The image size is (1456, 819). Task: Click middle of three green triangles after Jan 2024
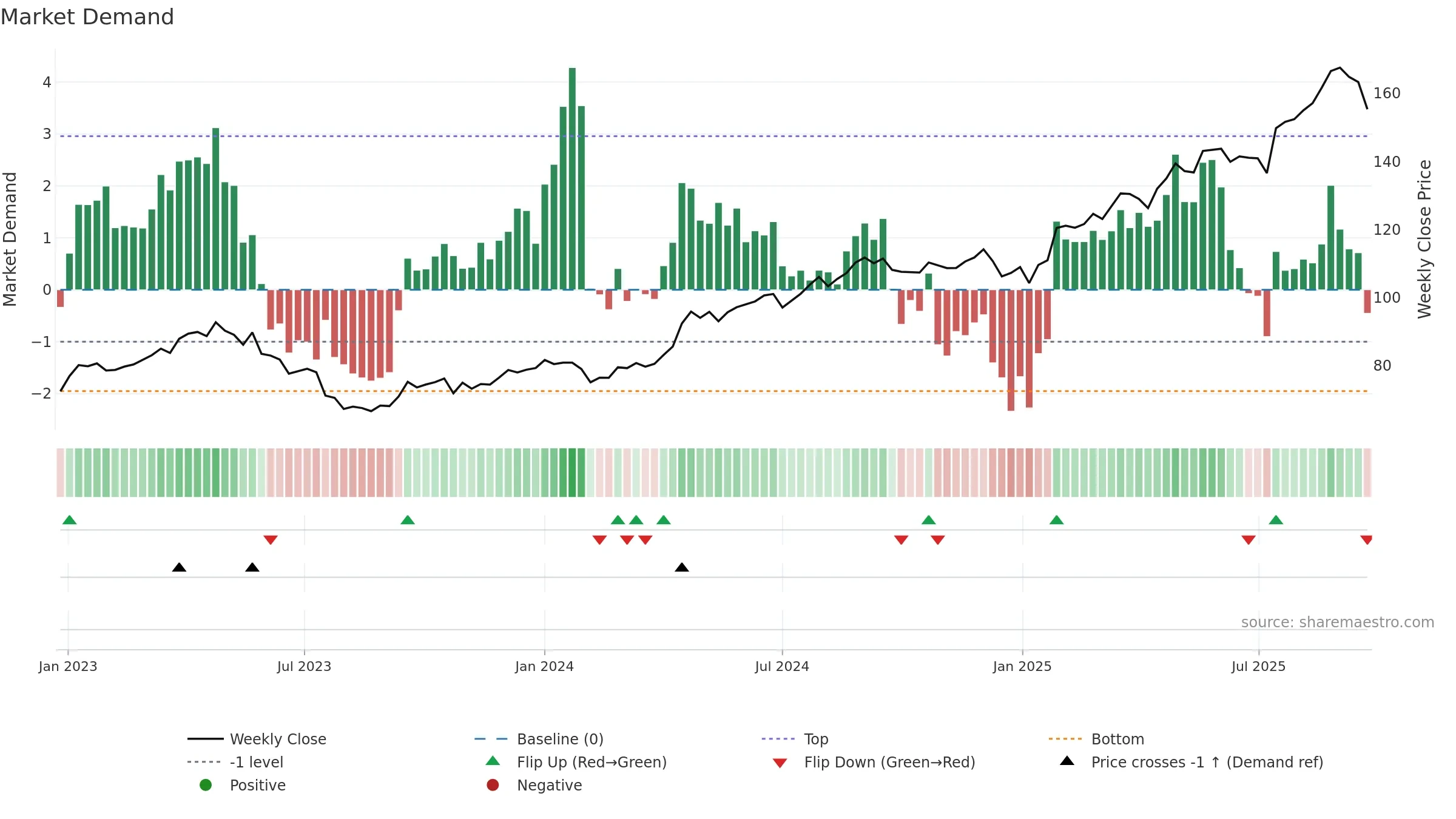tap(636, 520)
